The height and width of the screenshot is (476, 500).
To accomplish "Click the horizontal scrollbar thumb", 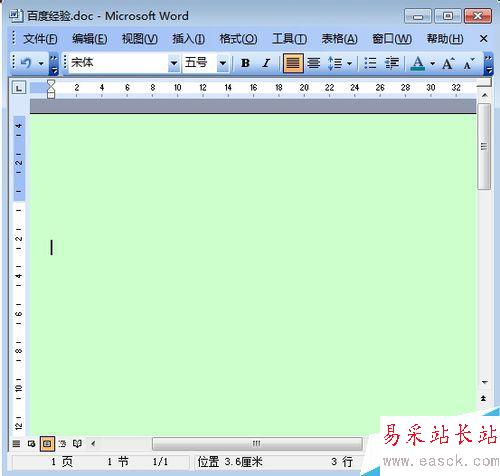I will pyautogui.click(x=257, y=444).
